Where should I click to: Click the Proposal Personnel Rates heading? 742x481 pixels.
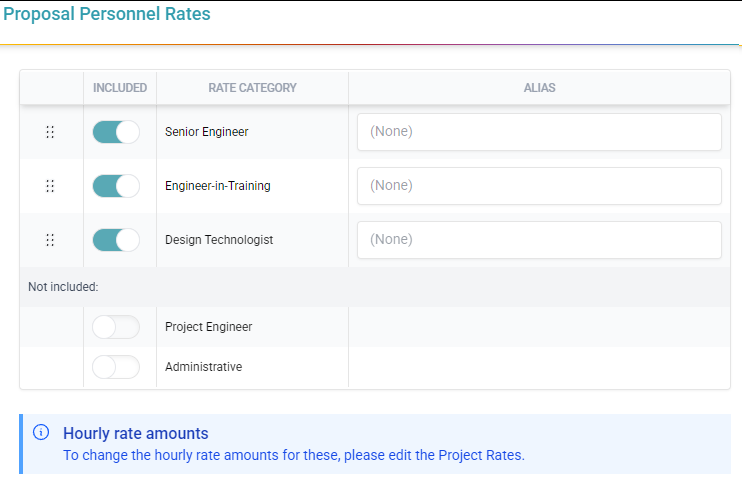tap(107, 14)
